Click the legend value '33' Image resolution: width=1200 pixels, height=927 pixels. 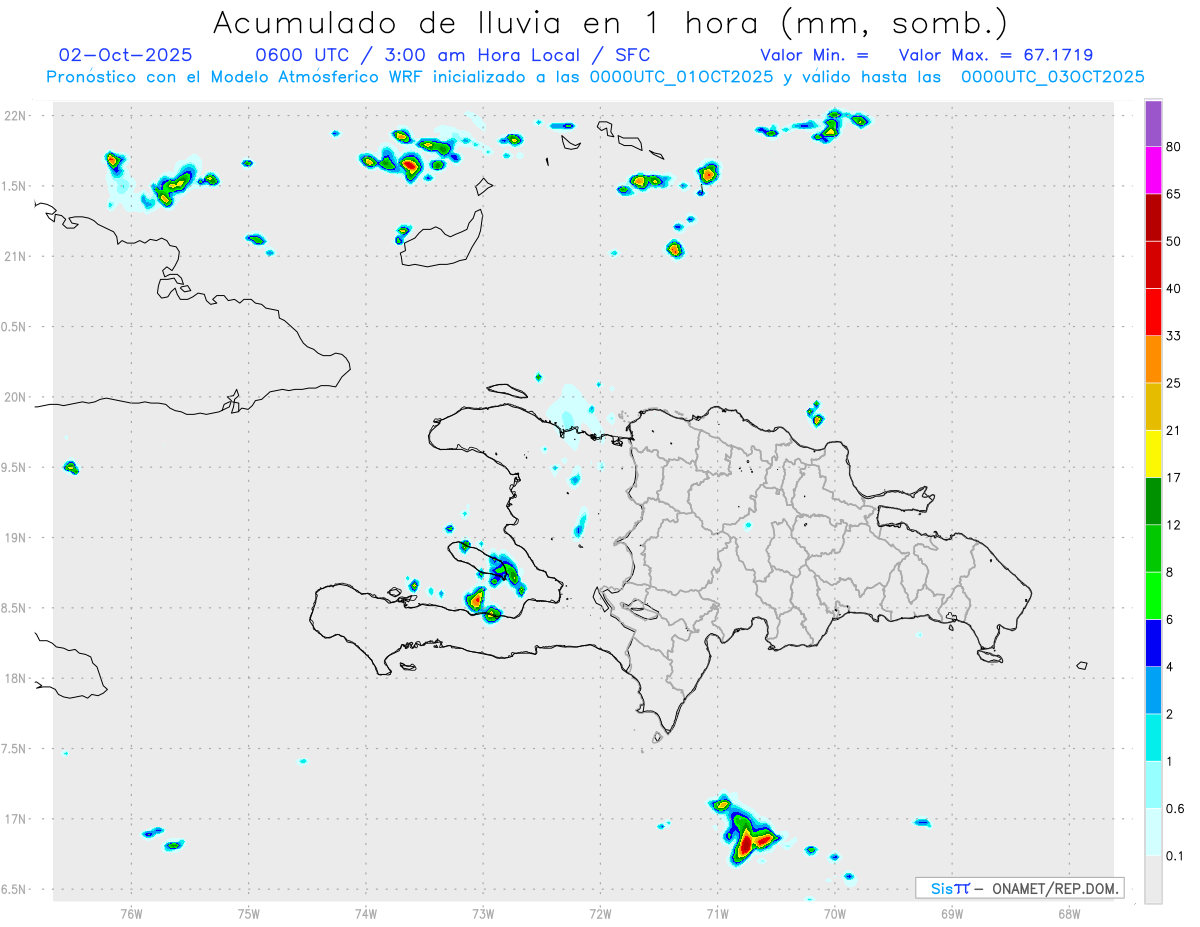pos(1174,336)
